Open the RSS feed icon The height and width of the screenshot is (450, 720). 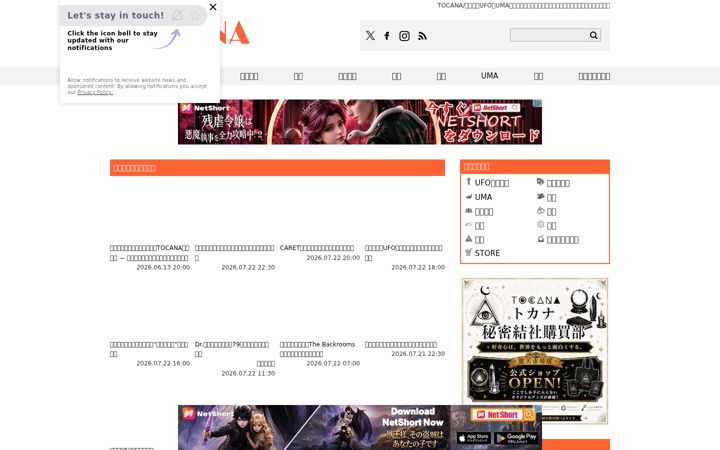point(422,36)
